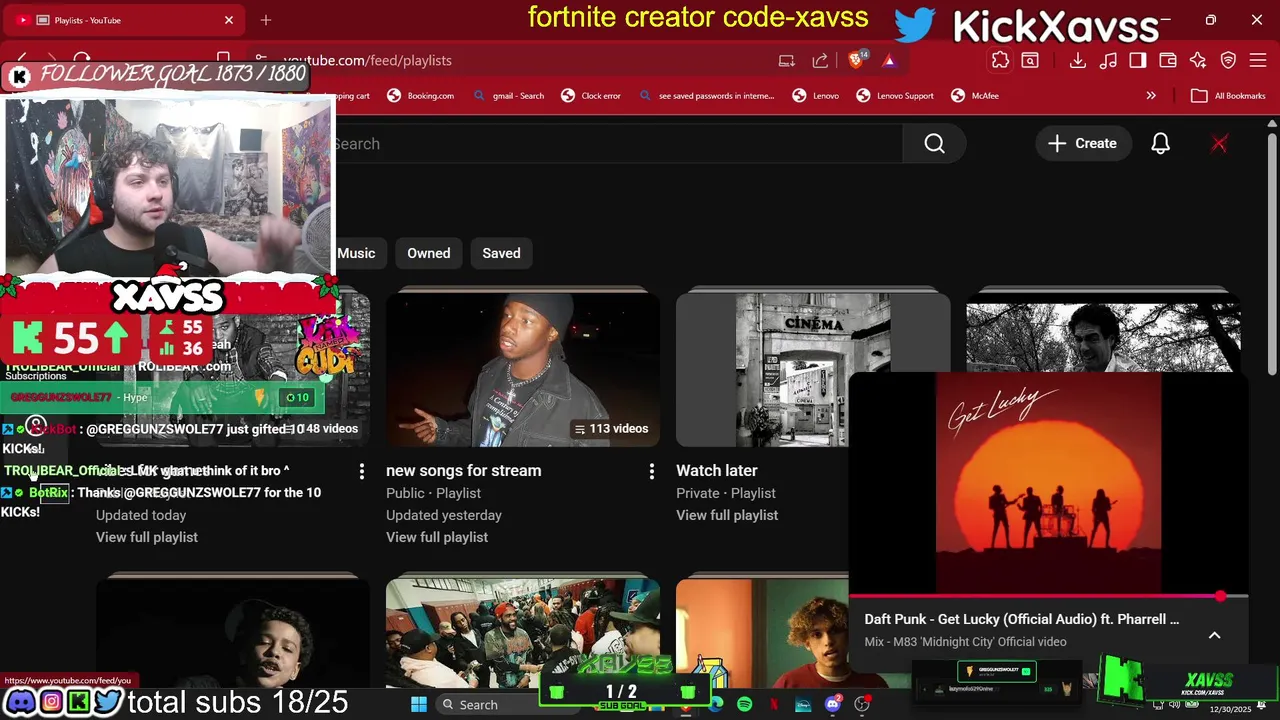View full playlist under first playlist card

pos(147,537)
